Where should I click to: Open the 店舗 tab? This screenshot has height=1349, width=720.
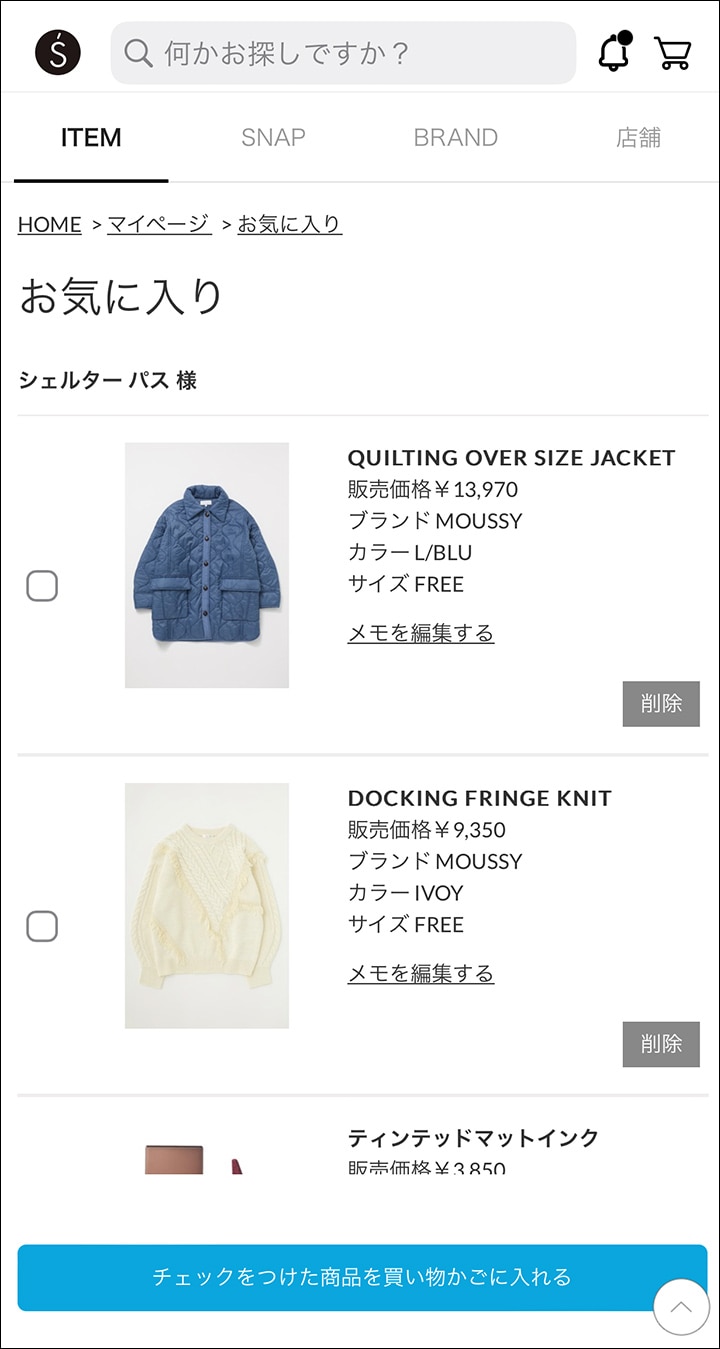[638, 138]
